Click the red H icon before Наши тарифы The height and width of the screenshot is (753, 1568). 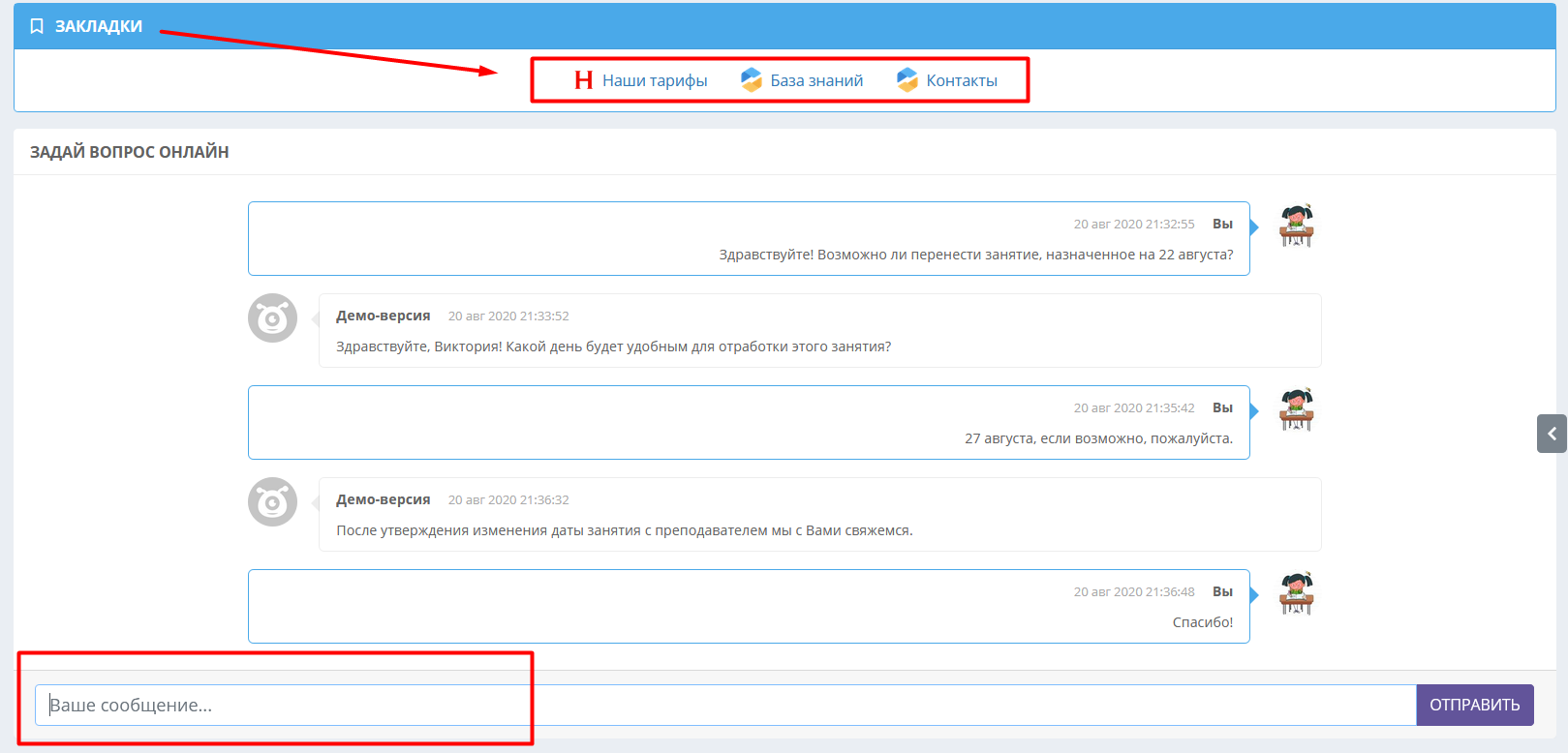pos(583,80)
